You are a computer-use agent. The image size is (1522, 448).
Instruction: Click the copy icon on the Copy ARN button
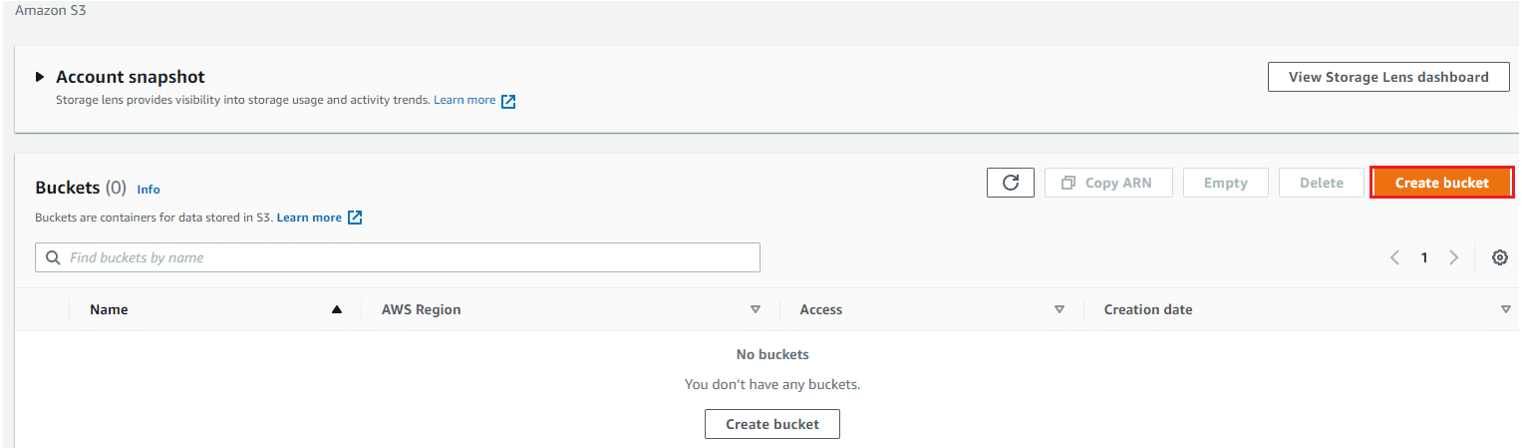click(1068, 183)
